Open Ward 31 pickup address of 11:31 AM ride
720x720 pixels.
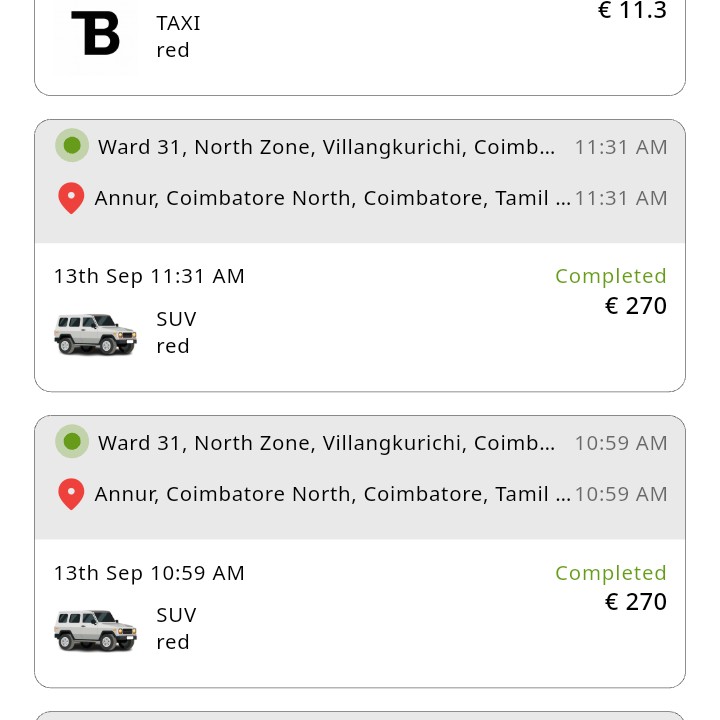[326, 147]
